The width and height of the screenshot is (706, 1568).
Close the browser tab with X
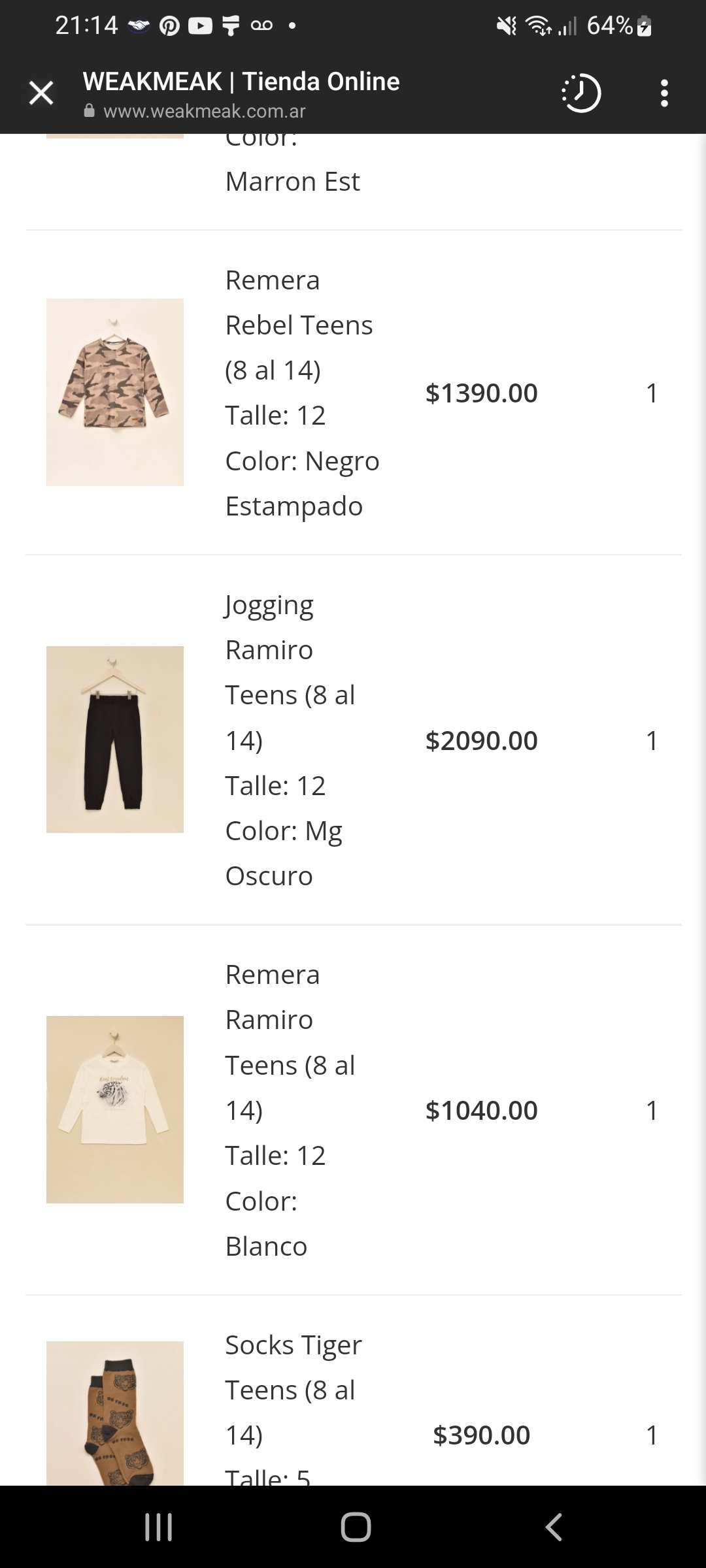point(41,93)
